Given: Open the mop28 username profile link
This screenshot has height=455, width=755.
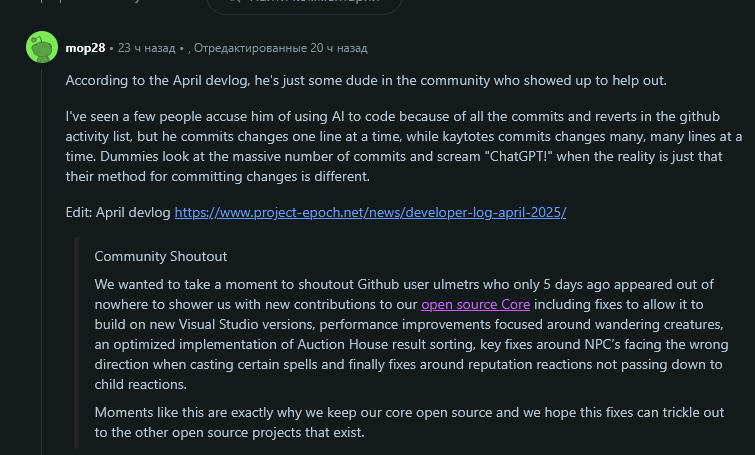Looking at the screenshot, I should tap(85, 48).
